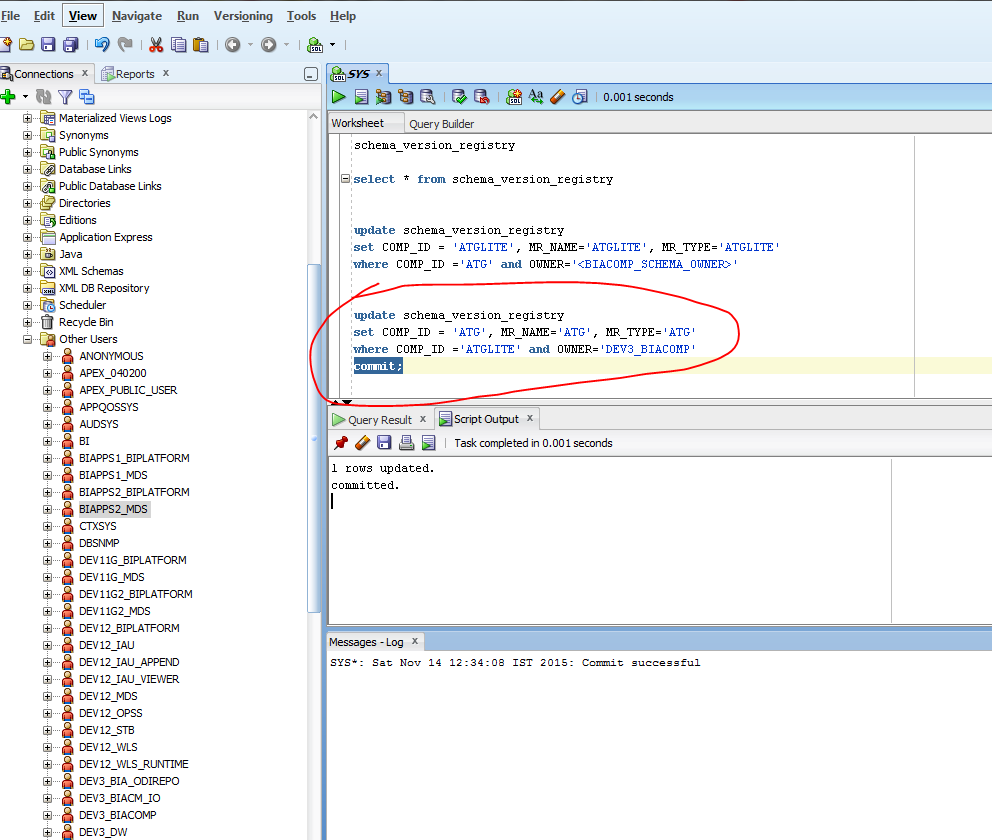This screenshot has width=992, height=840.
Task: Open SQL Tuning Advisor icon
Action: 428,97
